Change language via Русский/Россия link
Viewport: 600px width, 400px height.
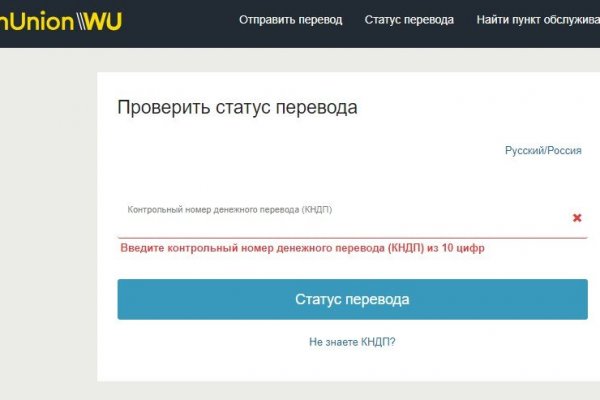click(x=543, y=150)
